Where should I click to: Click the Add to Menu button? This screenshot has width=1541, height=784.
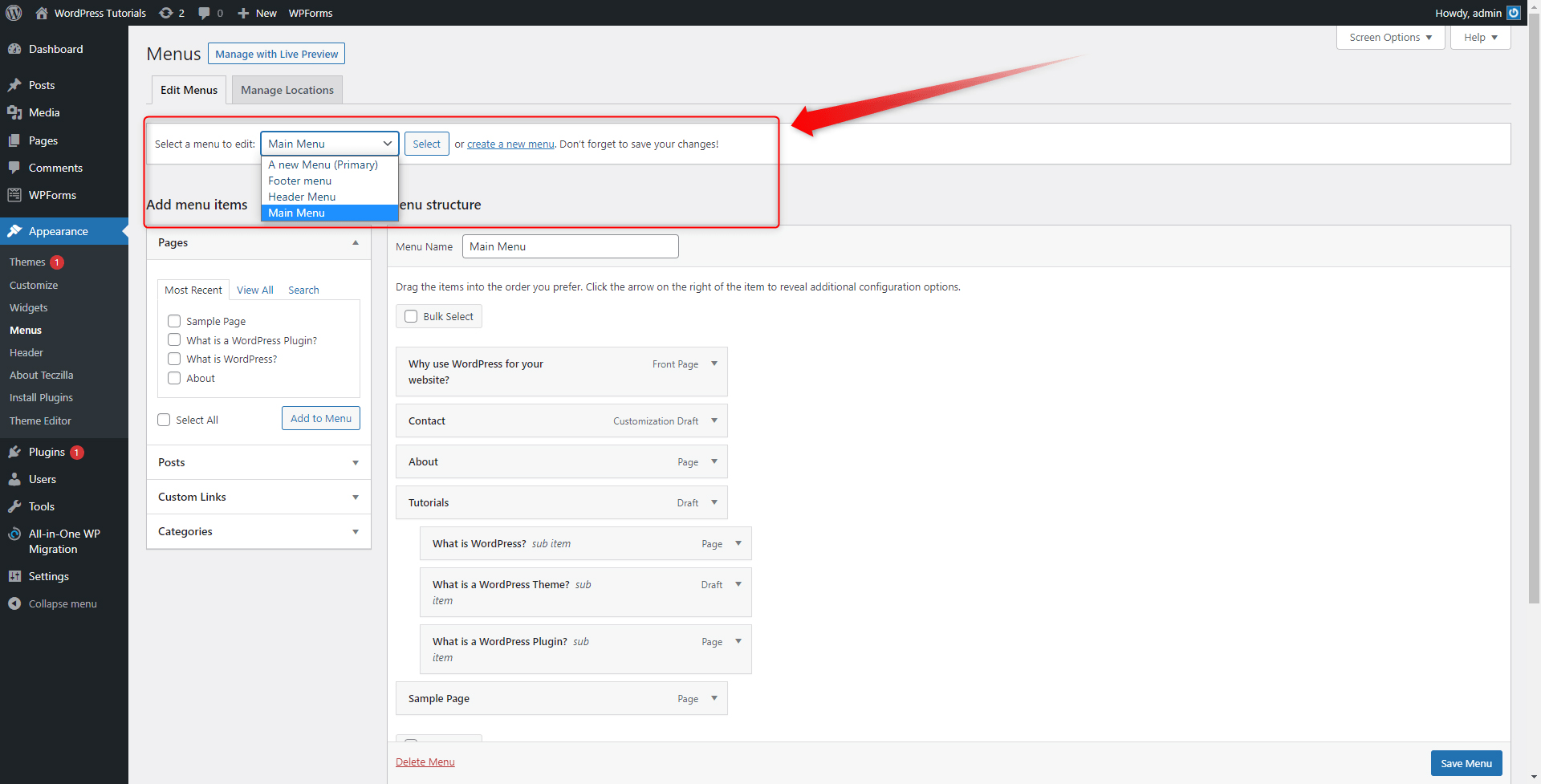tap(321, 418)
